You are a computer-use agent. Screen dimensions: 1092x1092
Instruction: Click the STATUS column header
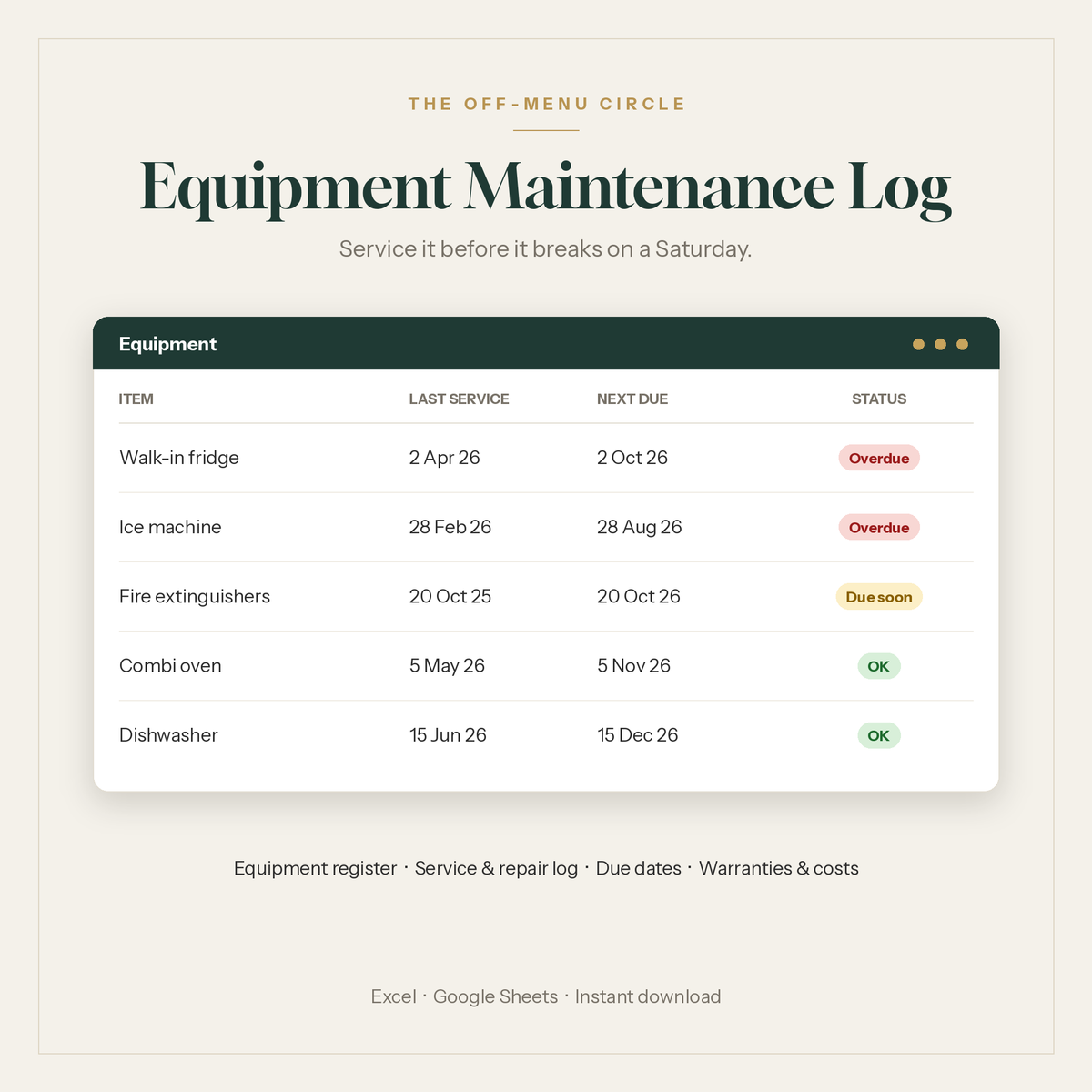click(x=879, y=399)
